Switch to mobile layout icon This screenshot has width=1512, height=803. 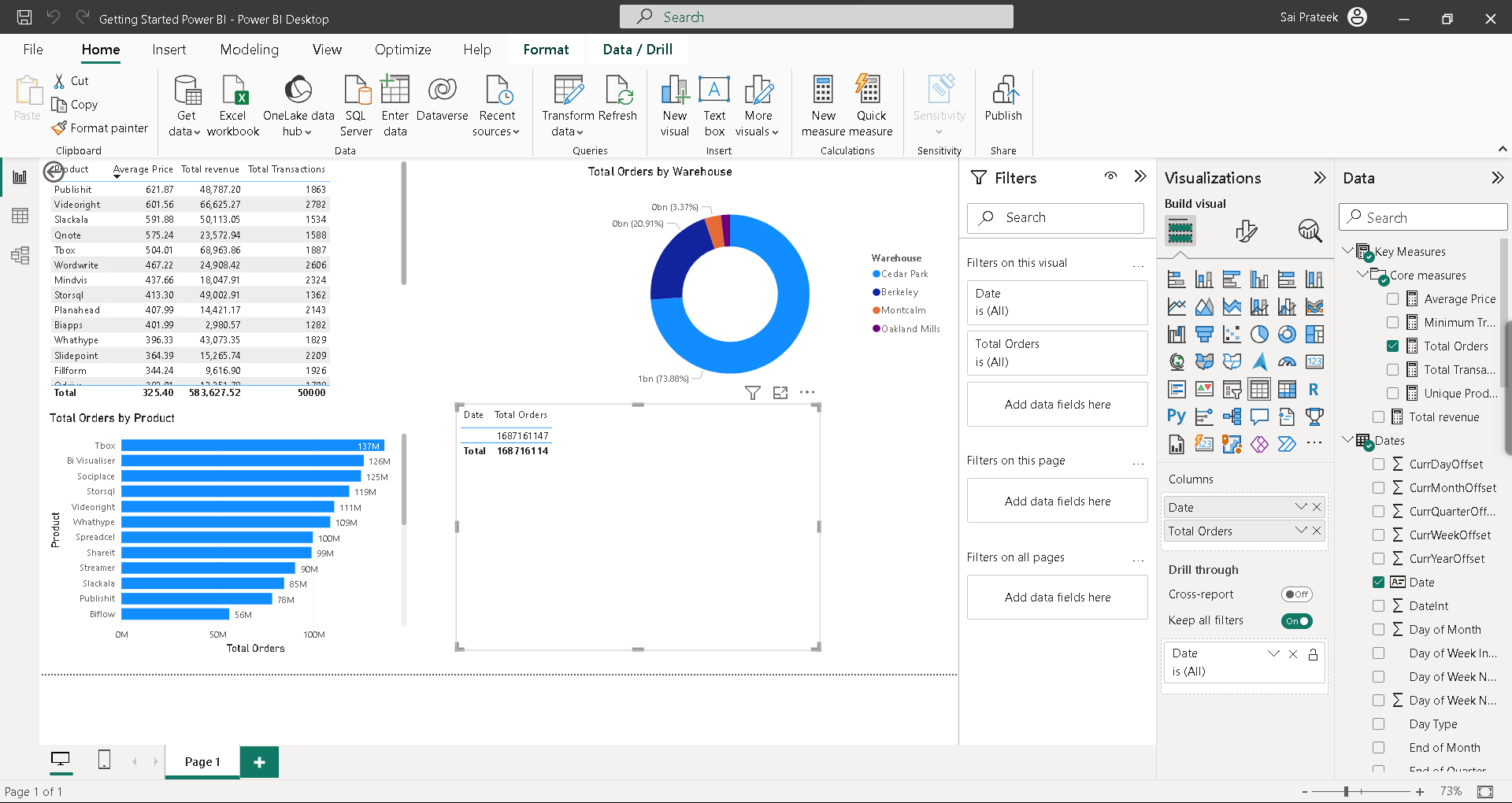point(104,760)
